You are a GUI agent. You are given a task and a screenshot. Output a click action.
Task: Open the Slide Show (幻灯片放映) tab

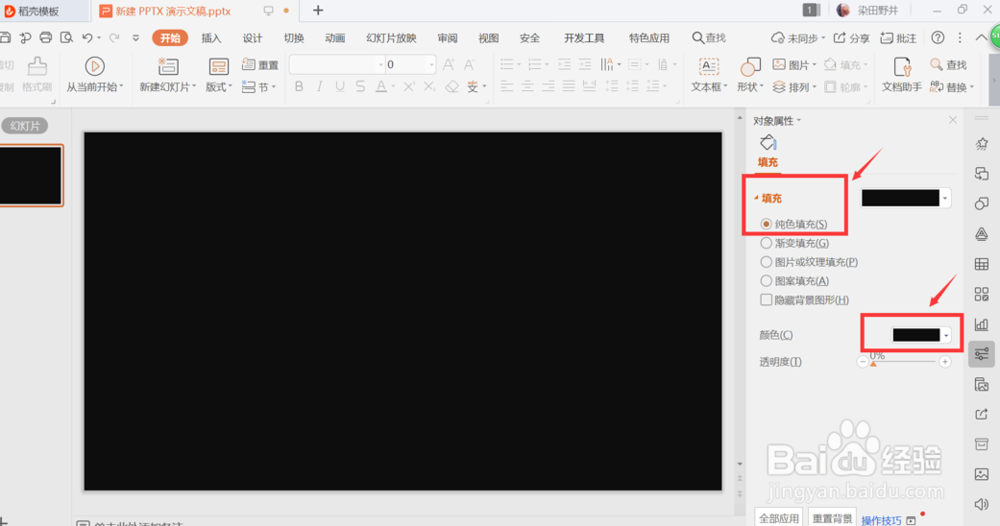(x=391, y=38)
